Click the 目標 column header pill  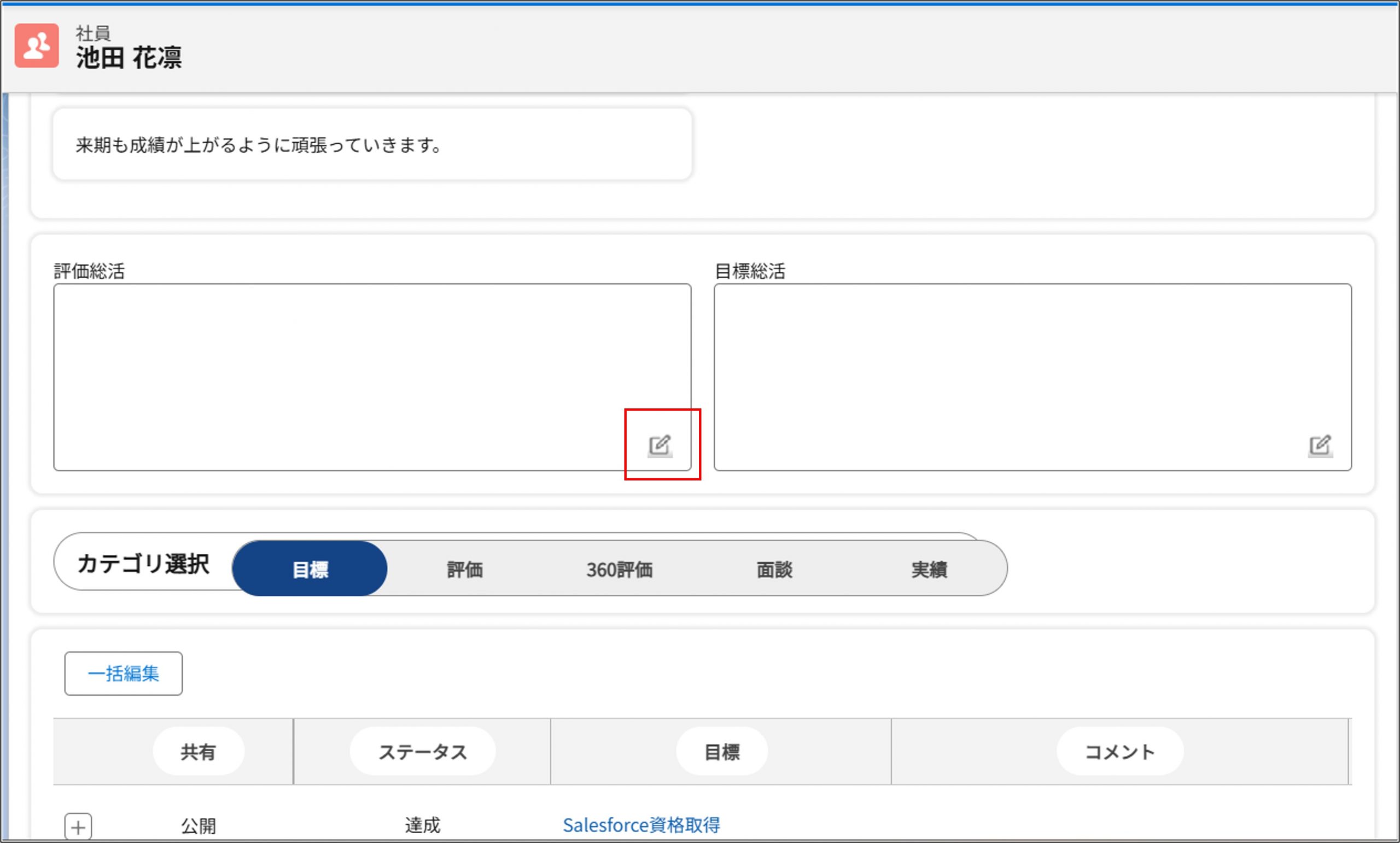[x=721, y=752]
